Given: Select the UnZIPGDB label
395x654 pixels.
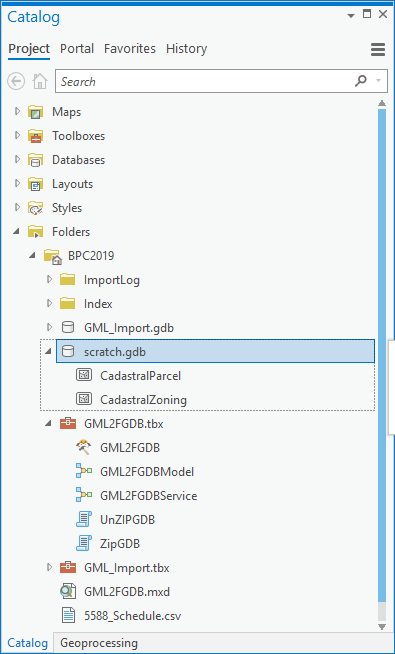Looking at the screenshot, I should (128, 520).
